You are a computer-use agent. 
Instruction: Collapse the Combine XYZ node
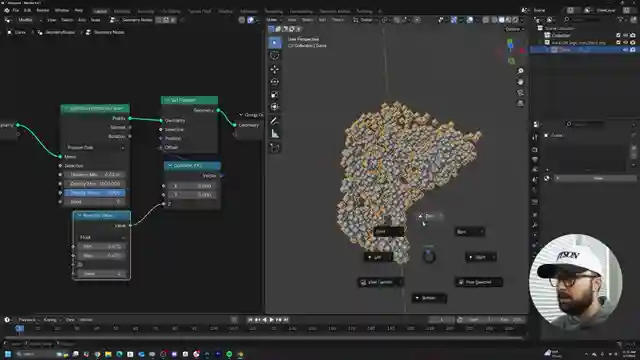170,166
